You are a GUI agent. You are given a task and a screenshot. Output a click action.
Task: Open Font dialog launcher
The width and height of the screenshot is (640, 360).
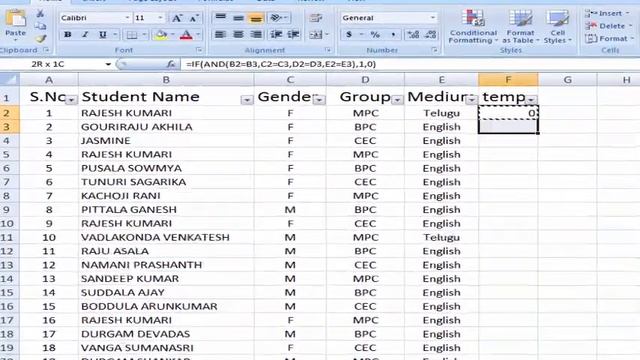tap(199, 50)
